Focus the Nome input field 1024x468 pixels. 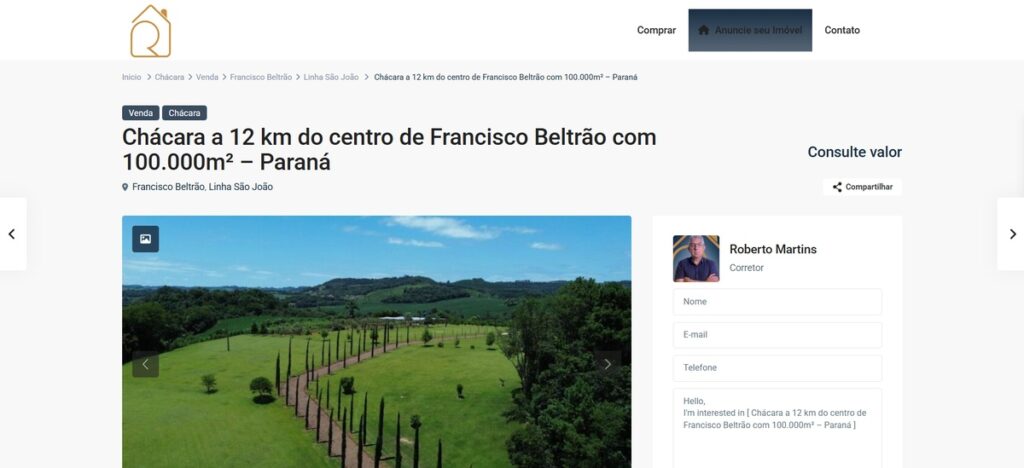coord(777,302)
